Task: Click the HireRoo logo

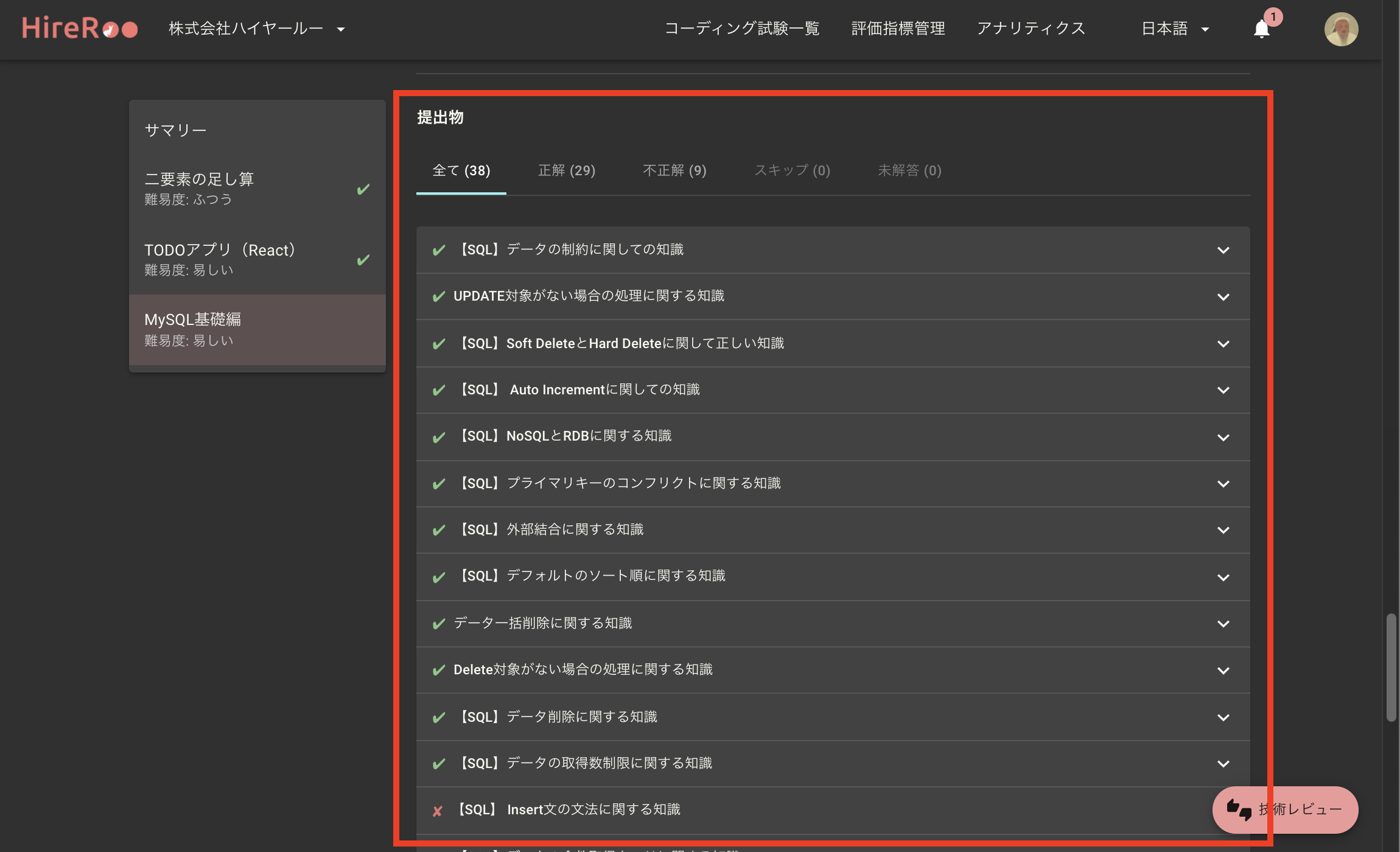Action: (x=80, y=29)
